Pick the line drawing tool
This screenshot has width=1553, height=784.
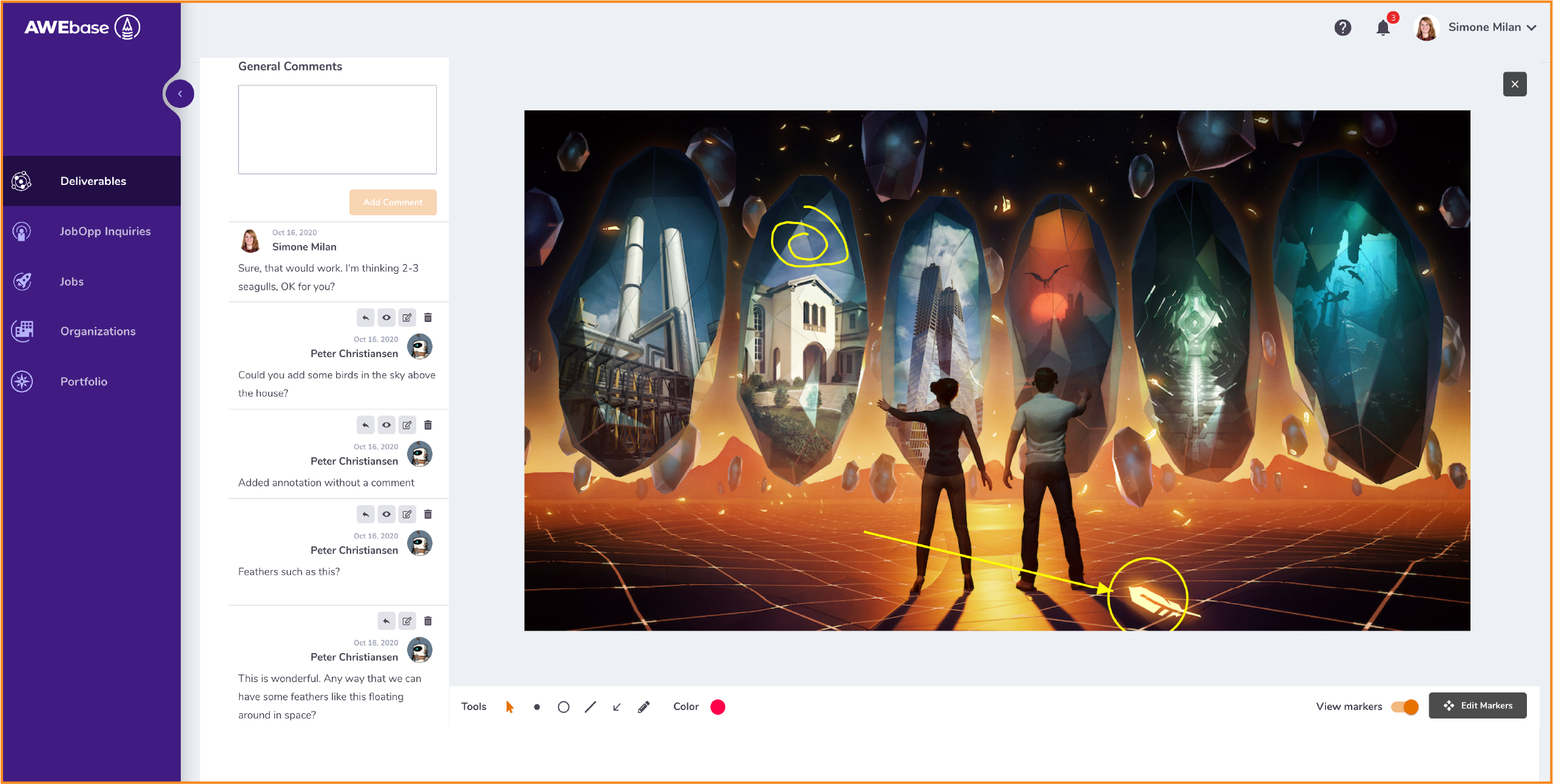click(590, 707)
